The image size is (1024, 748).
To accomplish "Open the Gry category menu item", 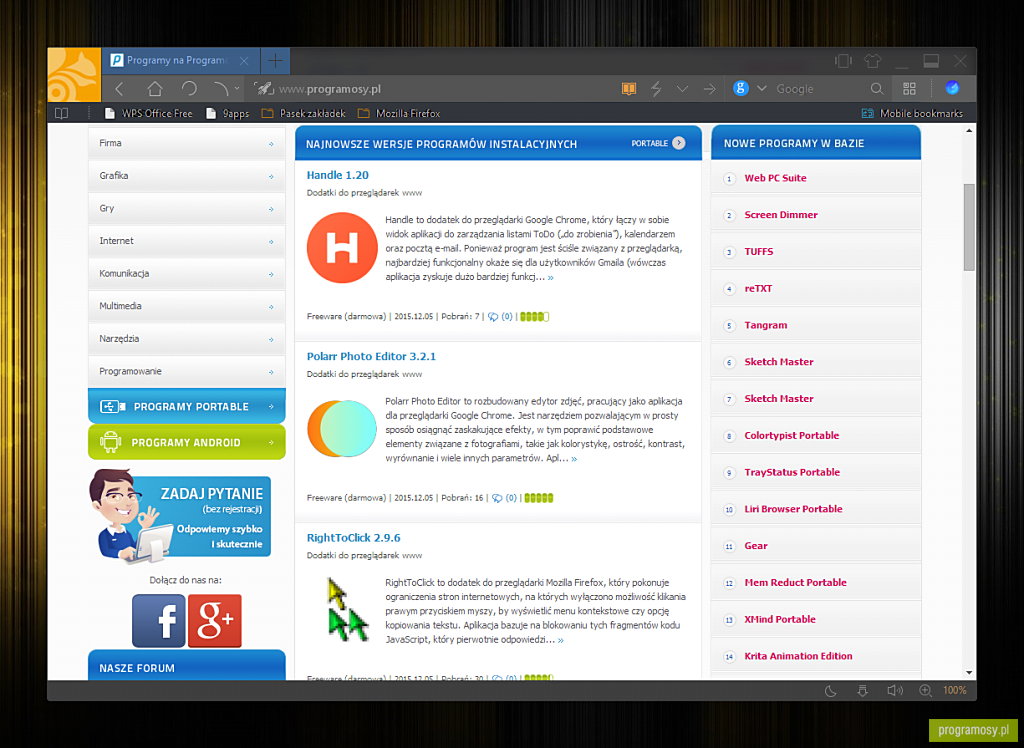I will (187, 208).
